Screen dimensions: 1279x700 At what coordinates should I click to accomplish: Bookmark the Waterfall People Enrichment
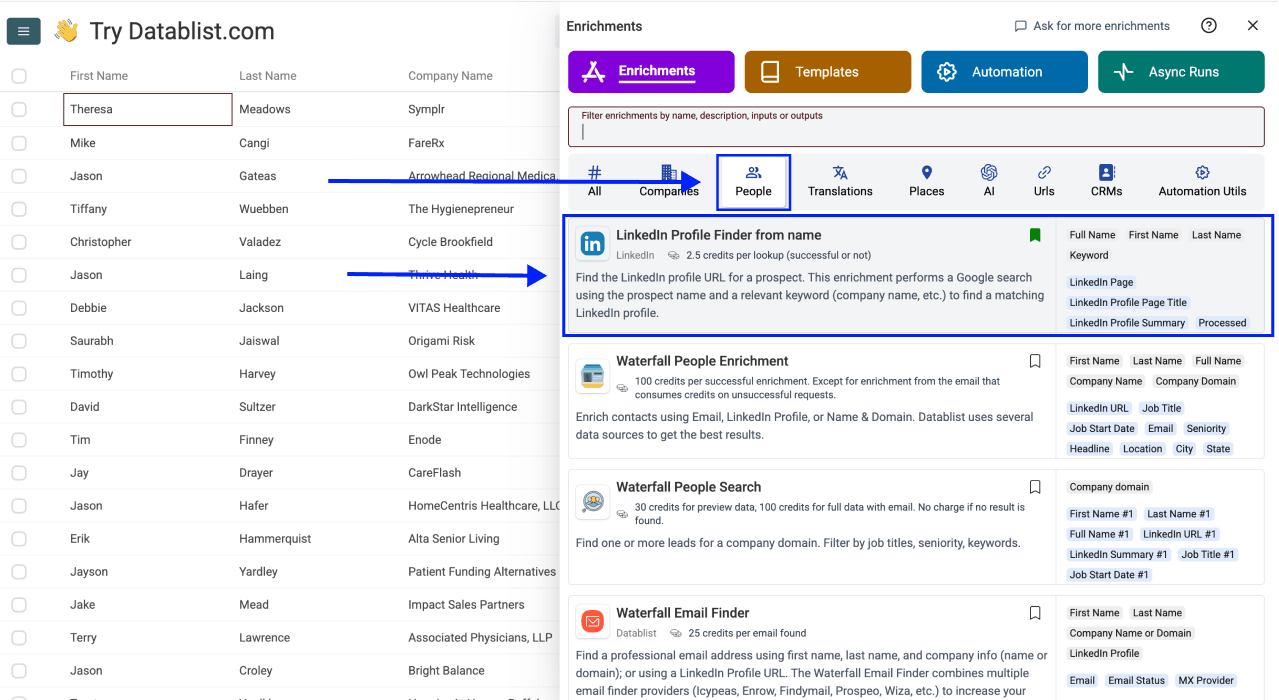click(x=1035, y=361)
